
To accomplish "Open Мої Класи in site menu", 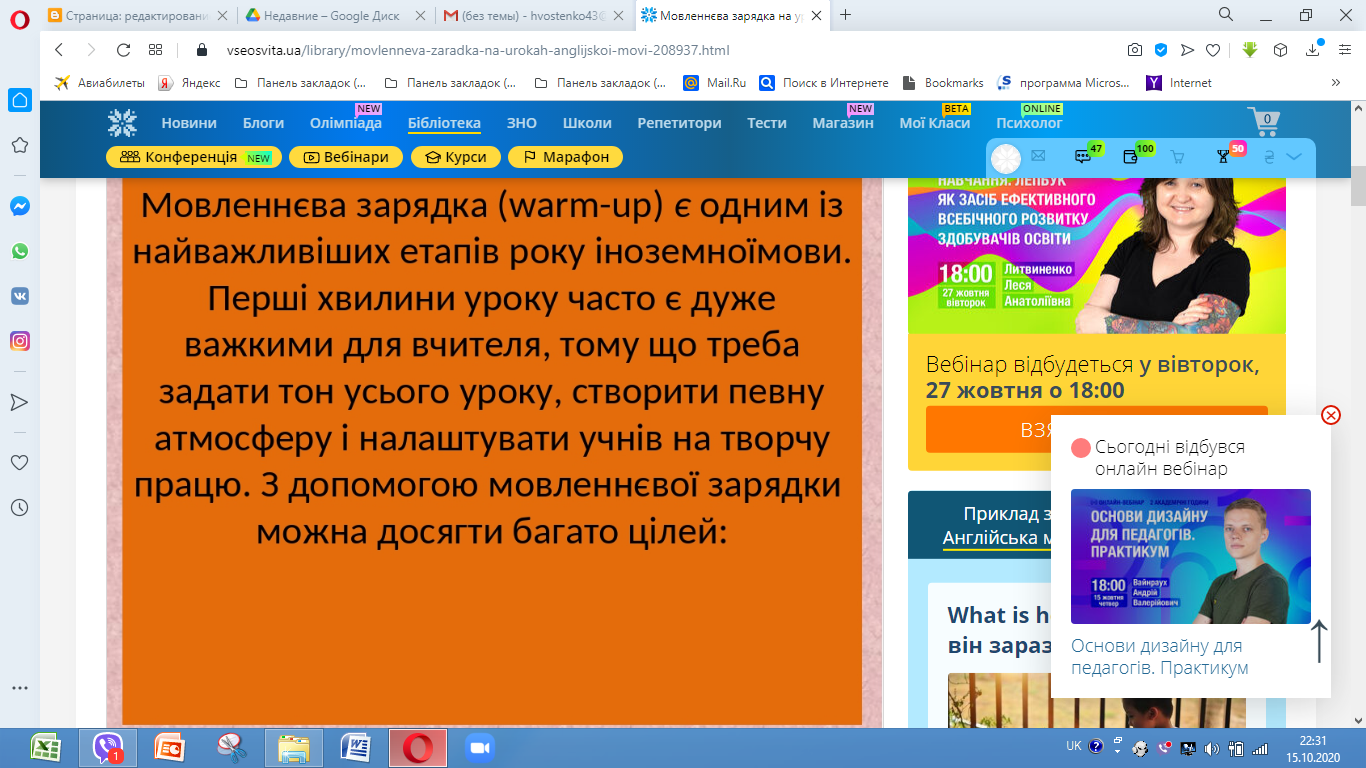I will 934,123.
